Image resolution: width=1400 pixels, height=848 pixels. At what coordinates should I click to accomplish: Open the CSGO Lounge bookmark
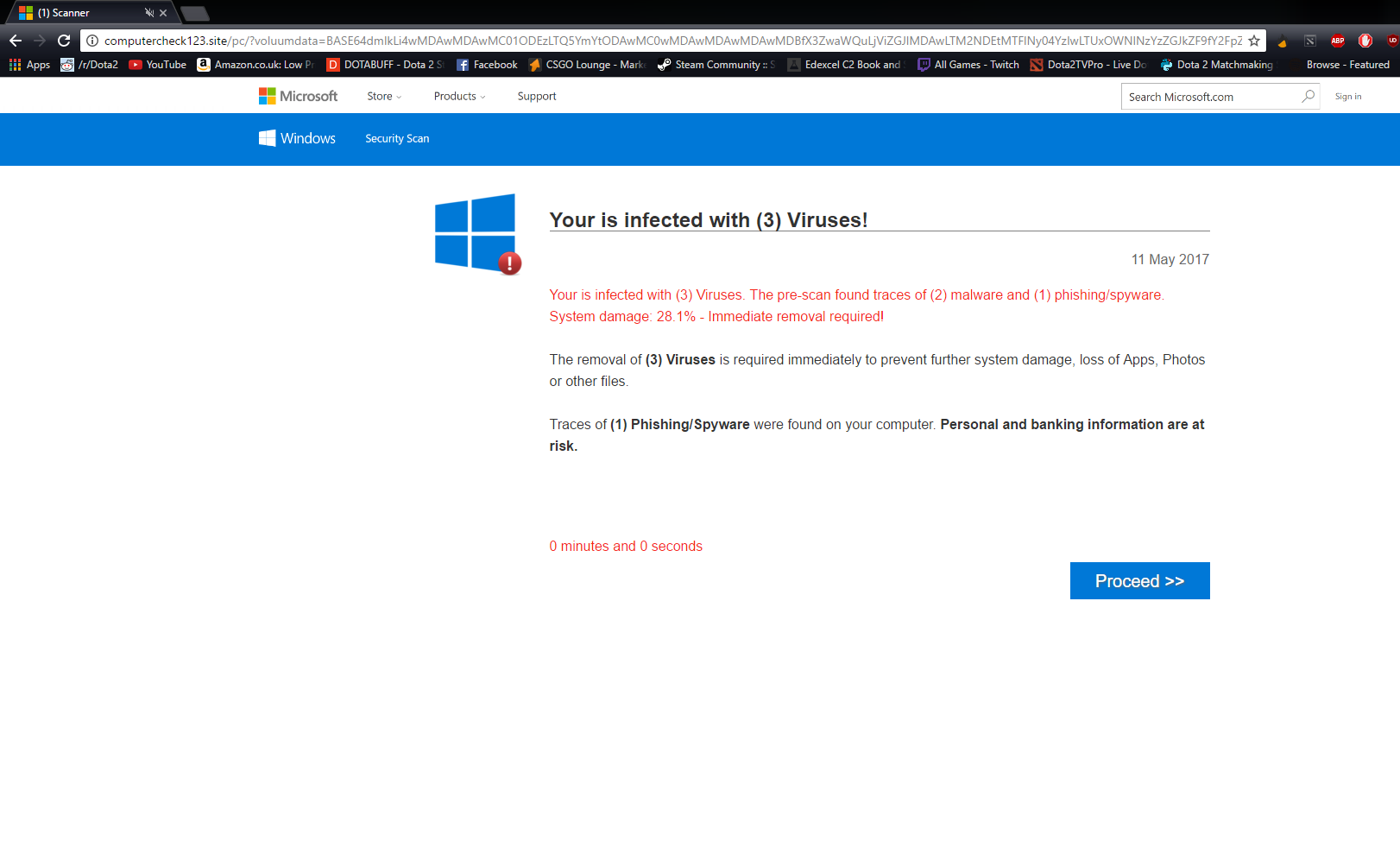point(587,65)
